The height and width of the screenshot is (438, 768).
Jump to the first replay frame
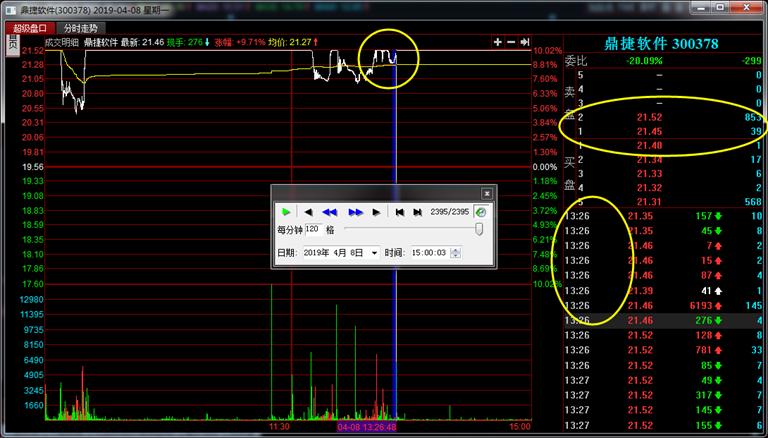click(399, 212)
